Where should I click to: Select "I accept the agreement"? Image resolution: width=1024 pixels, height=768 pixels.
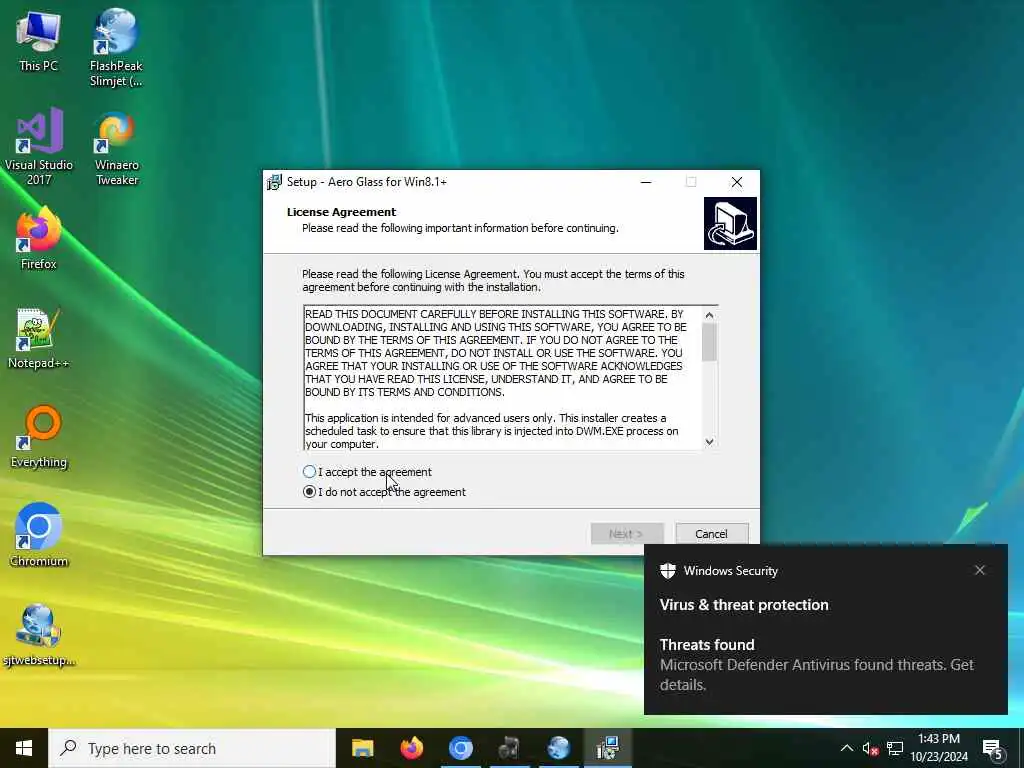(367, 472)
